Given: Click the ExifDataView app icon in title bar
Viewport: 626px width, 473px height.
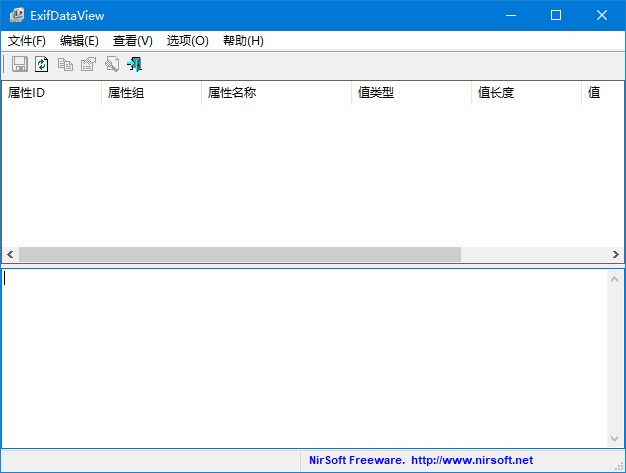Looking at the screenshot, I should point(17,15).
